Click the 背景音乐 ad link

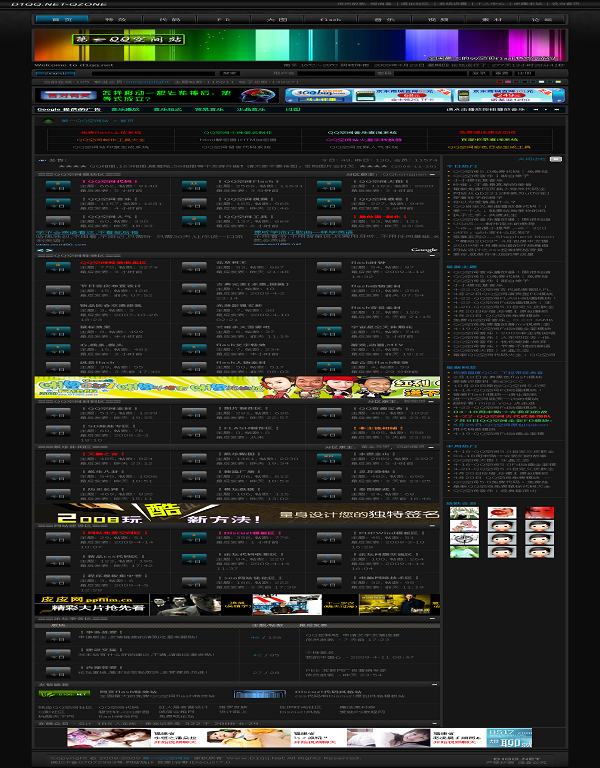[209, 109]
